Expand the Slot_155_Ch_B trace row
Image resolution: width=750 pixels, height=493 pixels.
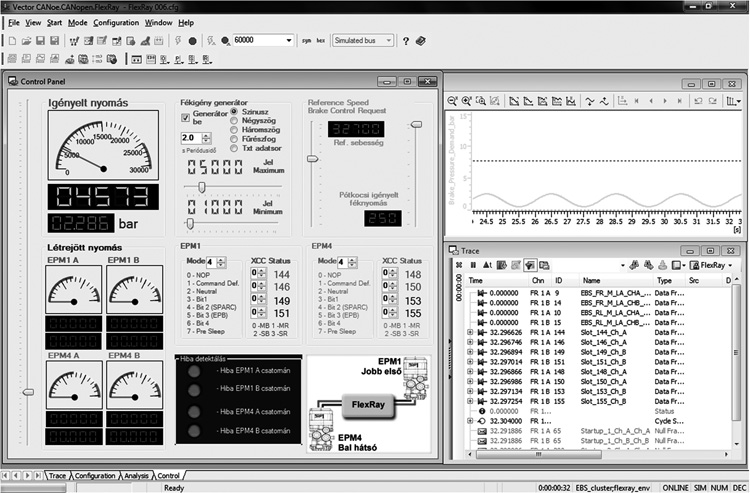[x=470, y=401]
